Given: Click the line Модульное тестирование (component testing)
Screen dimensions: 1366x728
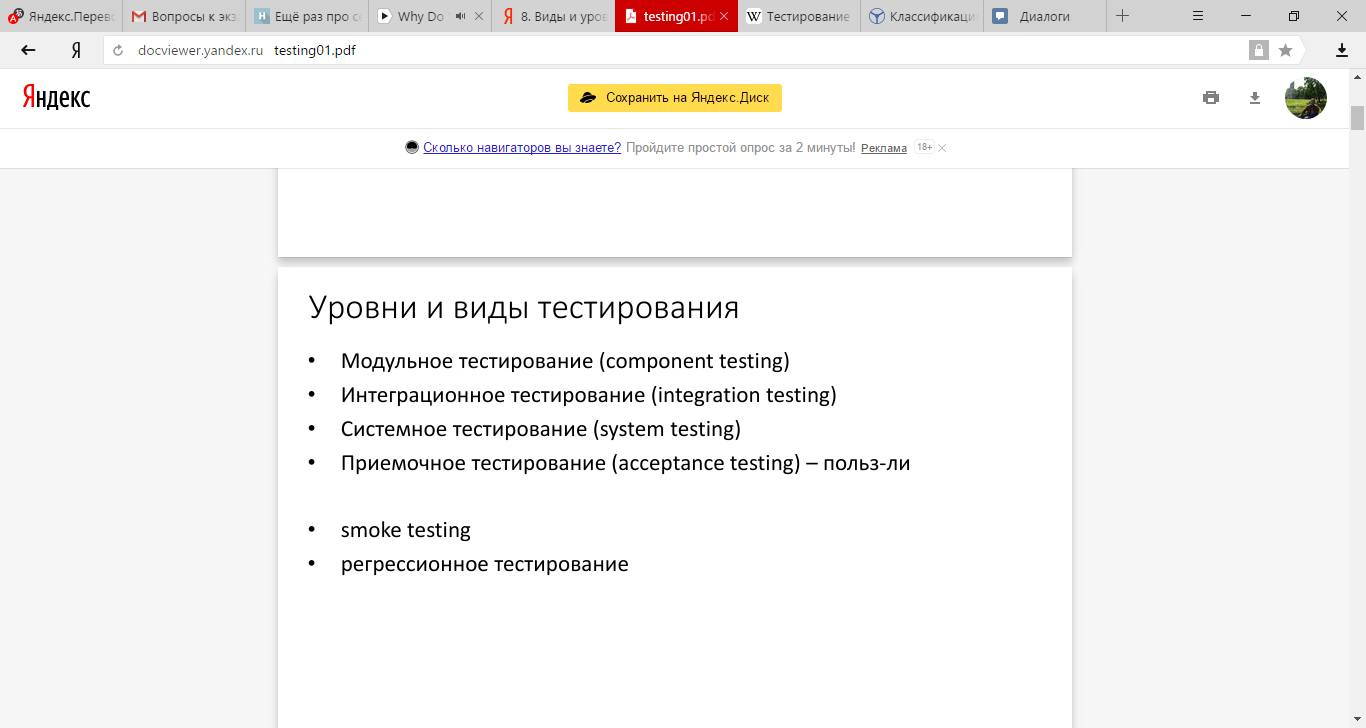Looking at the screenshot, I should pyautogui.click(x=565, y=361).
